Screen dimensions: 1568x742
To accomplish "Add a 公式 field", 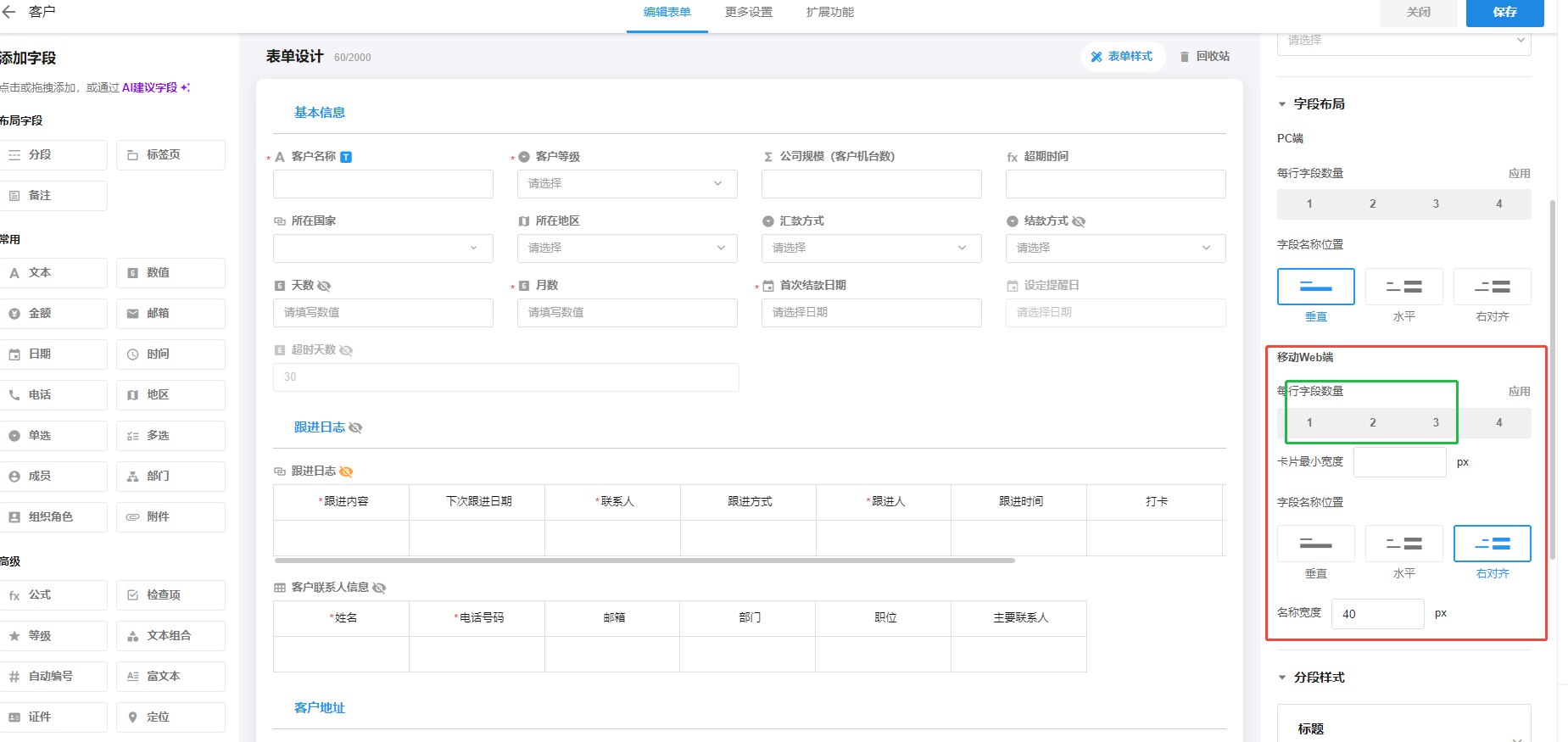I will pos(53,595).
